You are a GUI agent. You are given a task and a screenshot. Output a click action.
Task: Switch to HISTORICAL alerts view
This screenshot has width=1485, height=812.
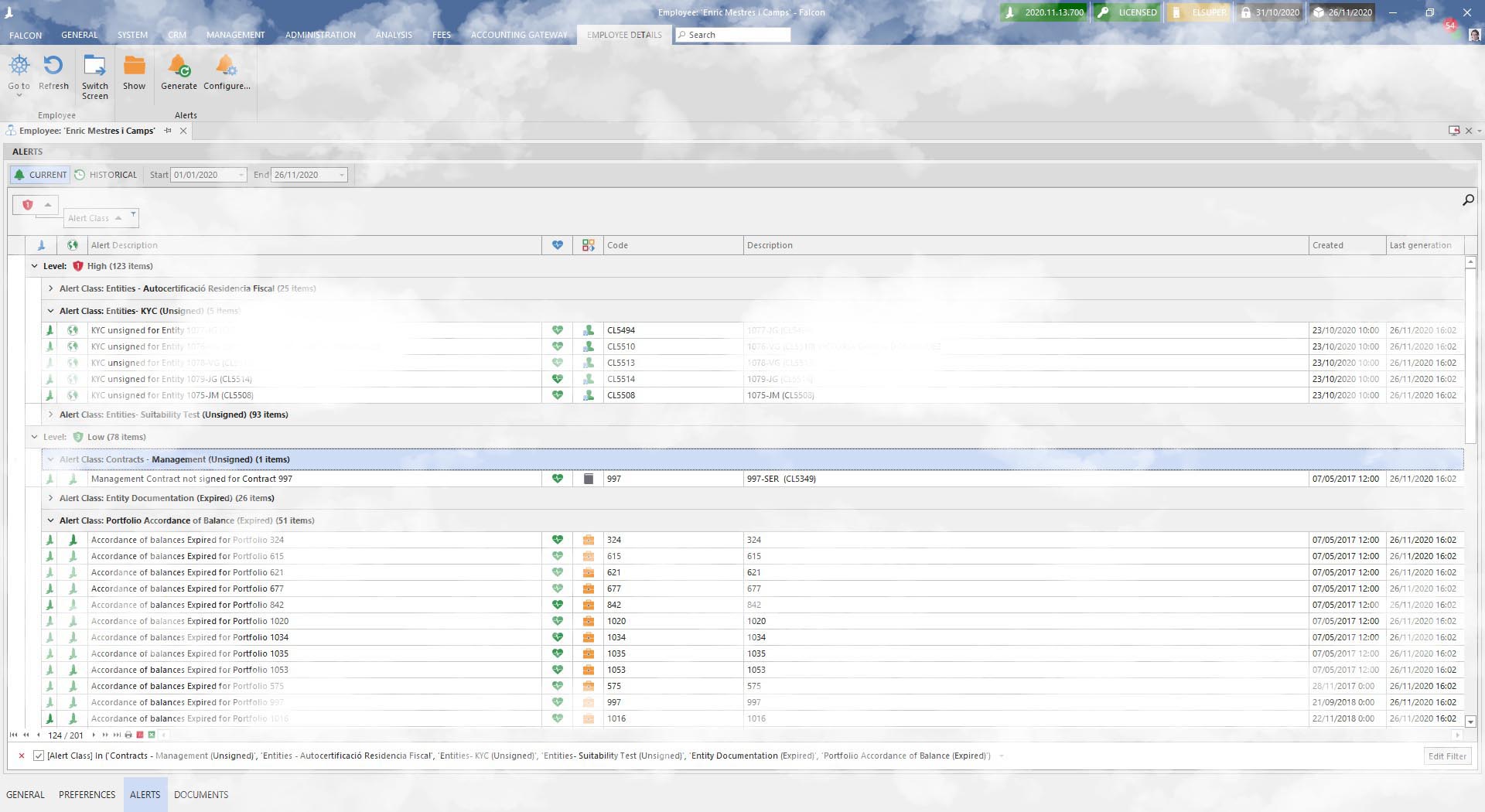click(x=106, y=175)
